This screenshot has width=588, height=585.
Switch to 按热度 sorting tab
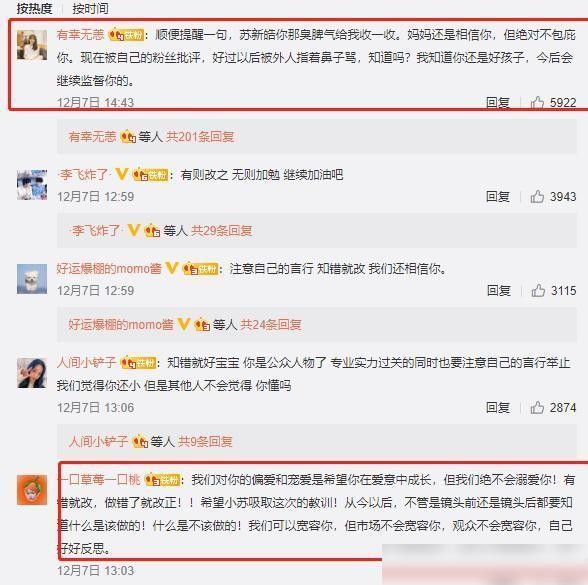[34, 8]
